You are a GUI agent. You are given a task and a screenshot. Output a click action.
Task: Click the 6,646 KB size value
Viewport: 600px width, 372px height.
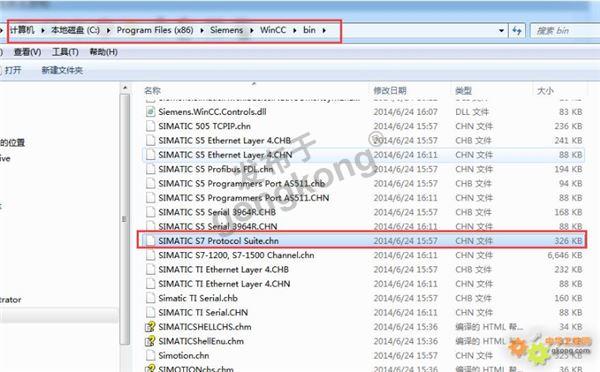[x=565, y=255]
